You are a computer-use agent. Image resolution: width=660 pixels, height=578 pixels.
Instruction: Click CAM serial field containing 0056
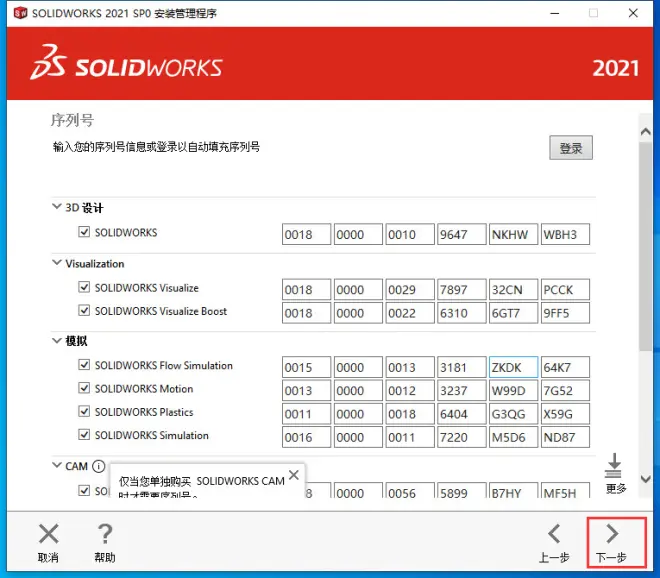(410, 490)
